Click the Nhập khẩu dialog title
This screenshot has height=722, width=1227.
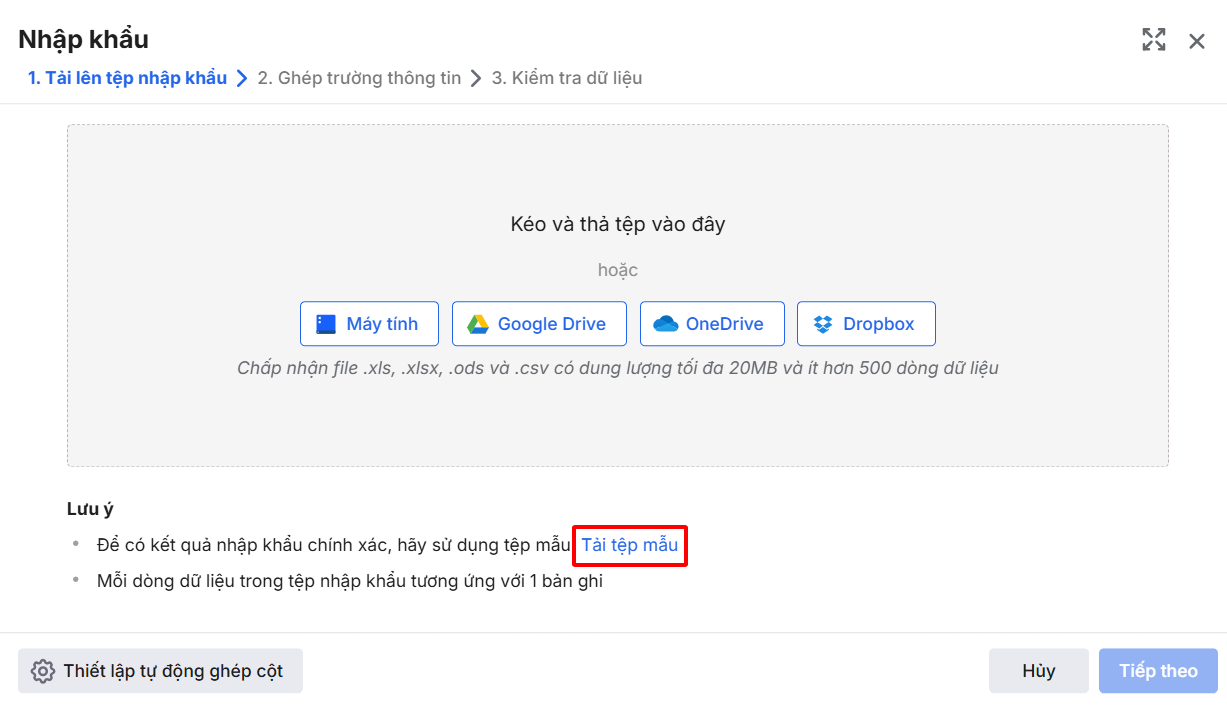point(83,39)
